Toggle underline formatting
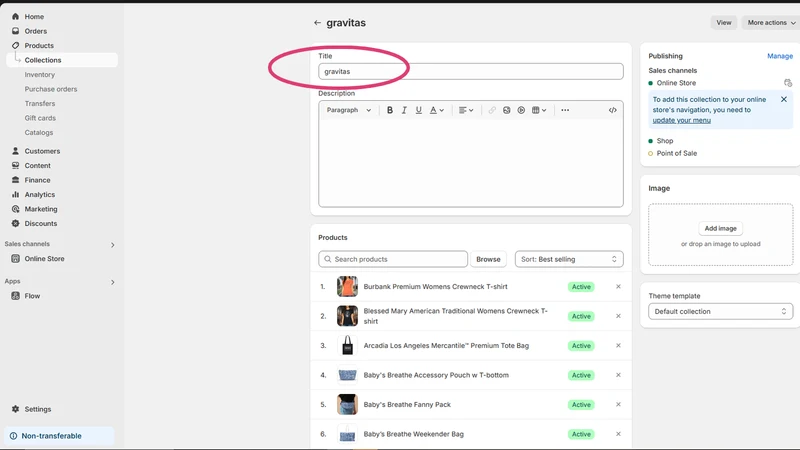 pyautogui.click(x=418, y=110)
